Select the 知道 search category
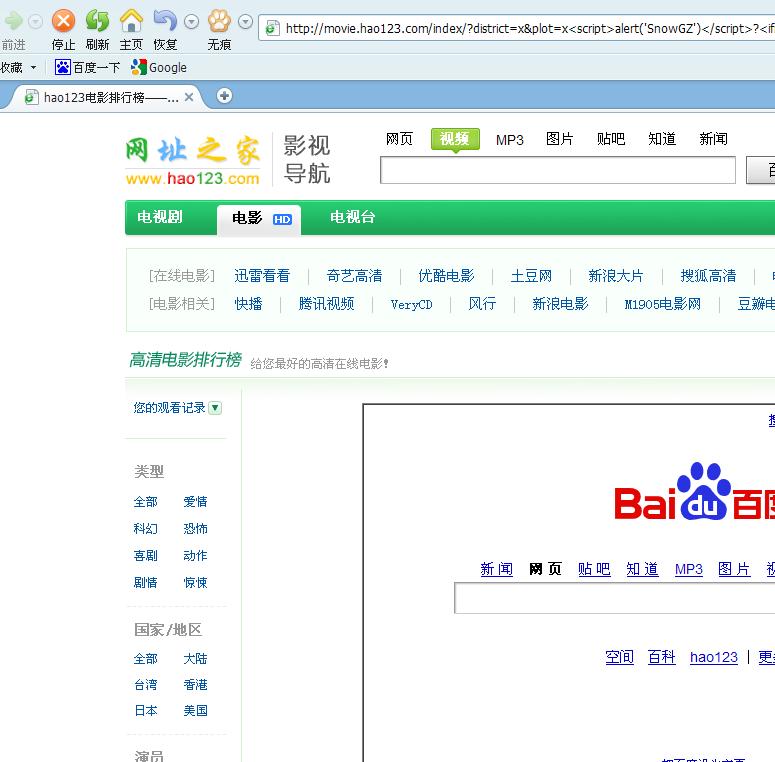 662,139
